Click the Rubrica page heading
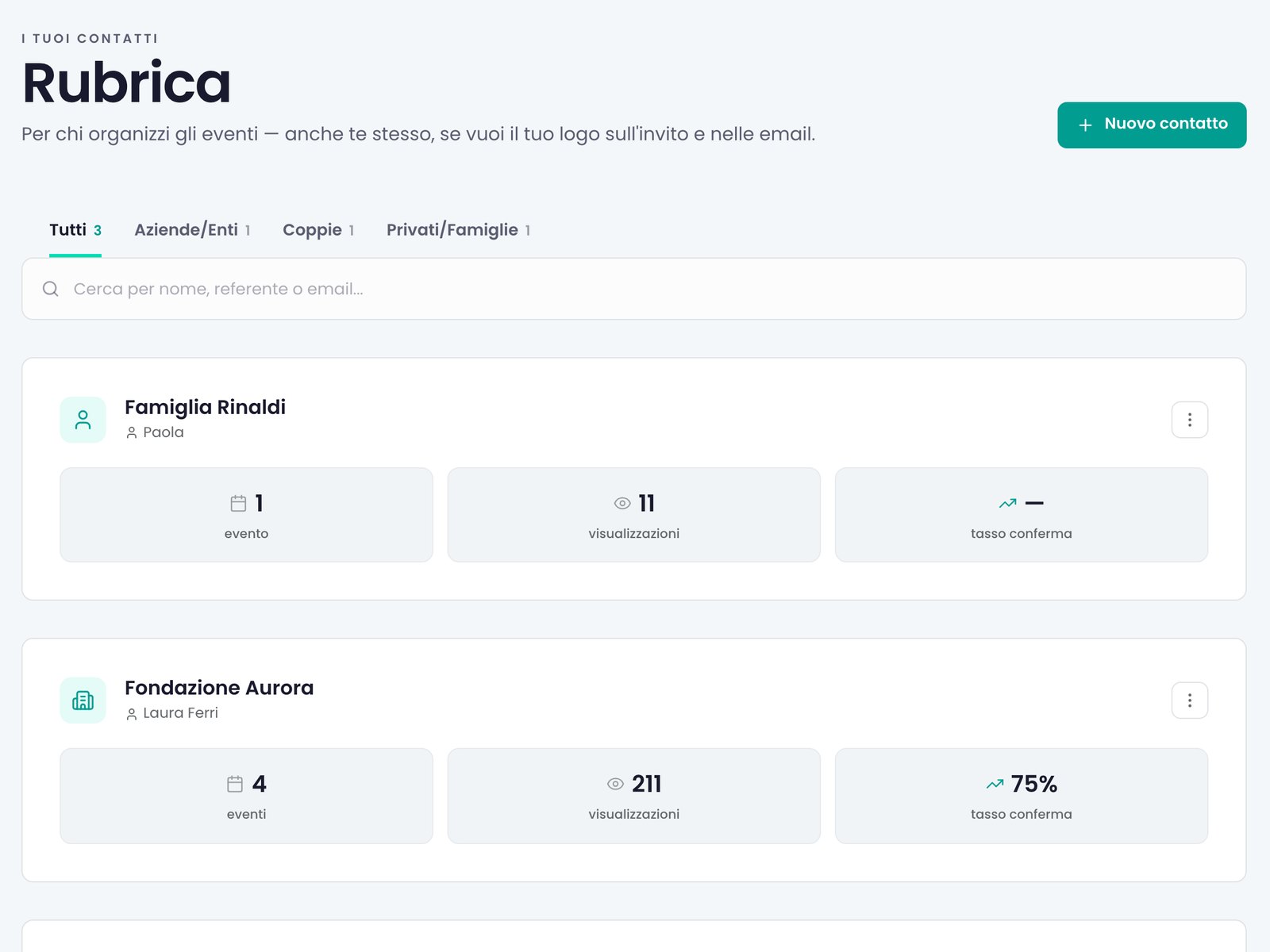Screen dimensions: 1270x952 [x=126, y=83]
